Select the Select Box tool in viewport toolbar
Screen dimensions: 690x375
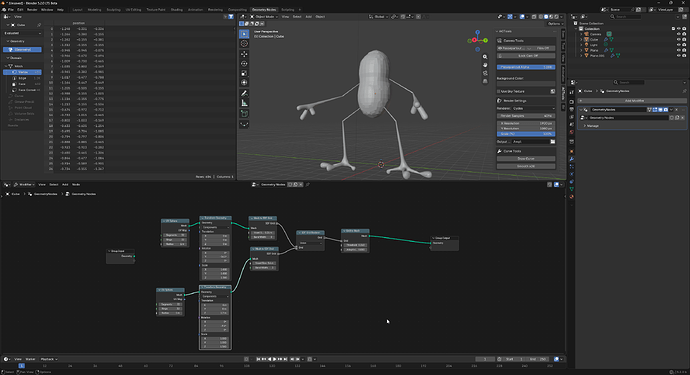[244, 34]
